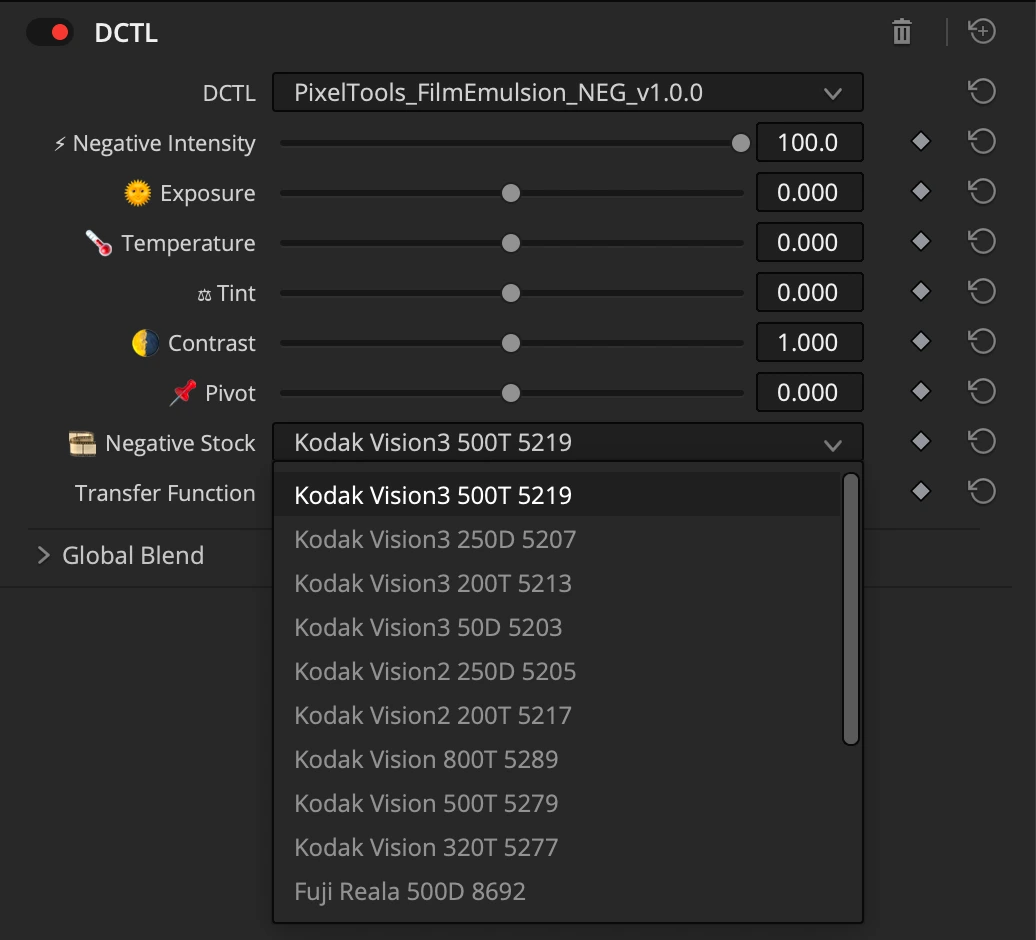Click the Temperature slider handle
Screen dimensions: 1036x940
(x=511, y=243)
